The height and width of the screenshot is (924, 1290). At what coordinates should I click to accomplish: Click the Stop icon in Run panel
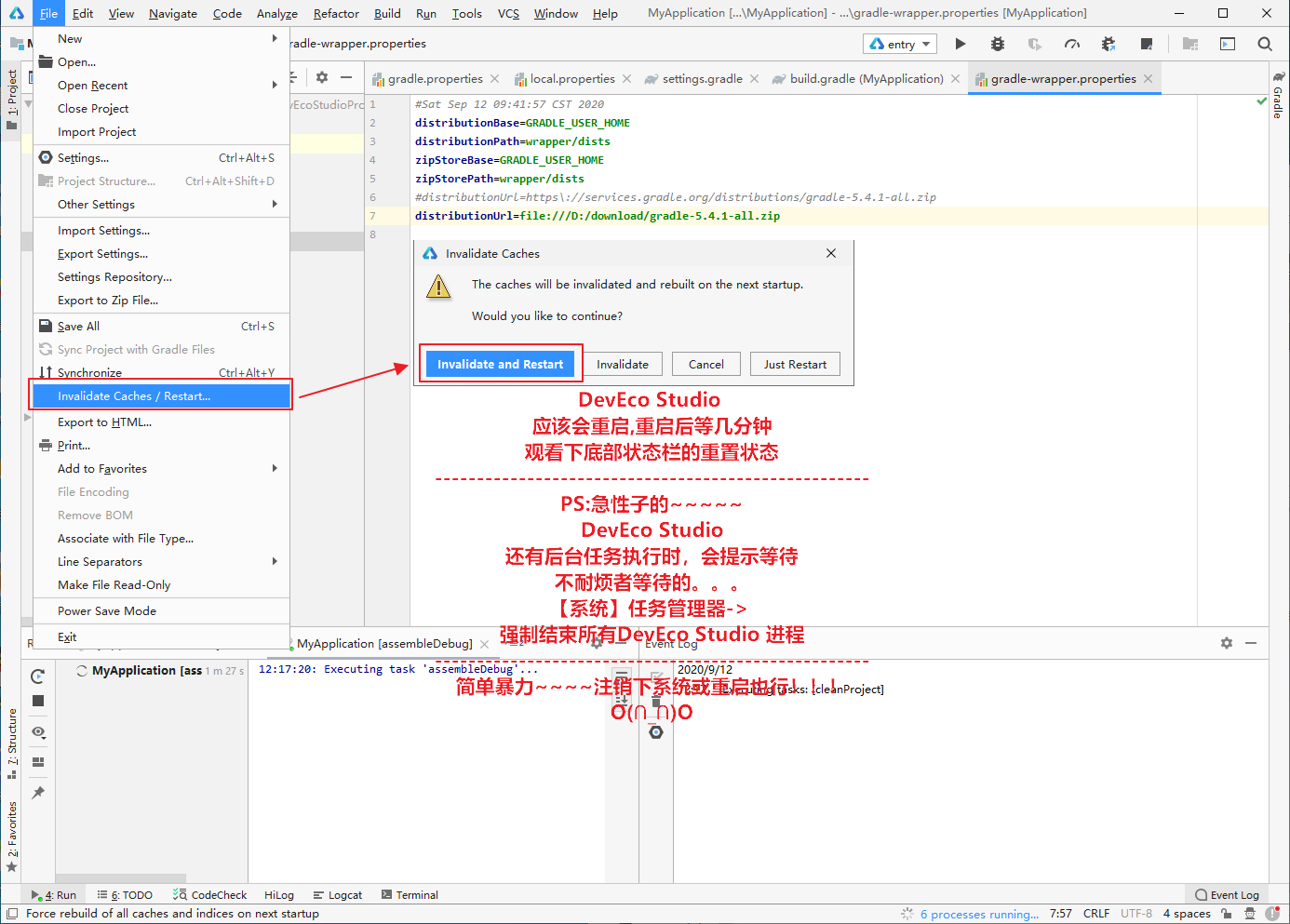pos(38,701)
